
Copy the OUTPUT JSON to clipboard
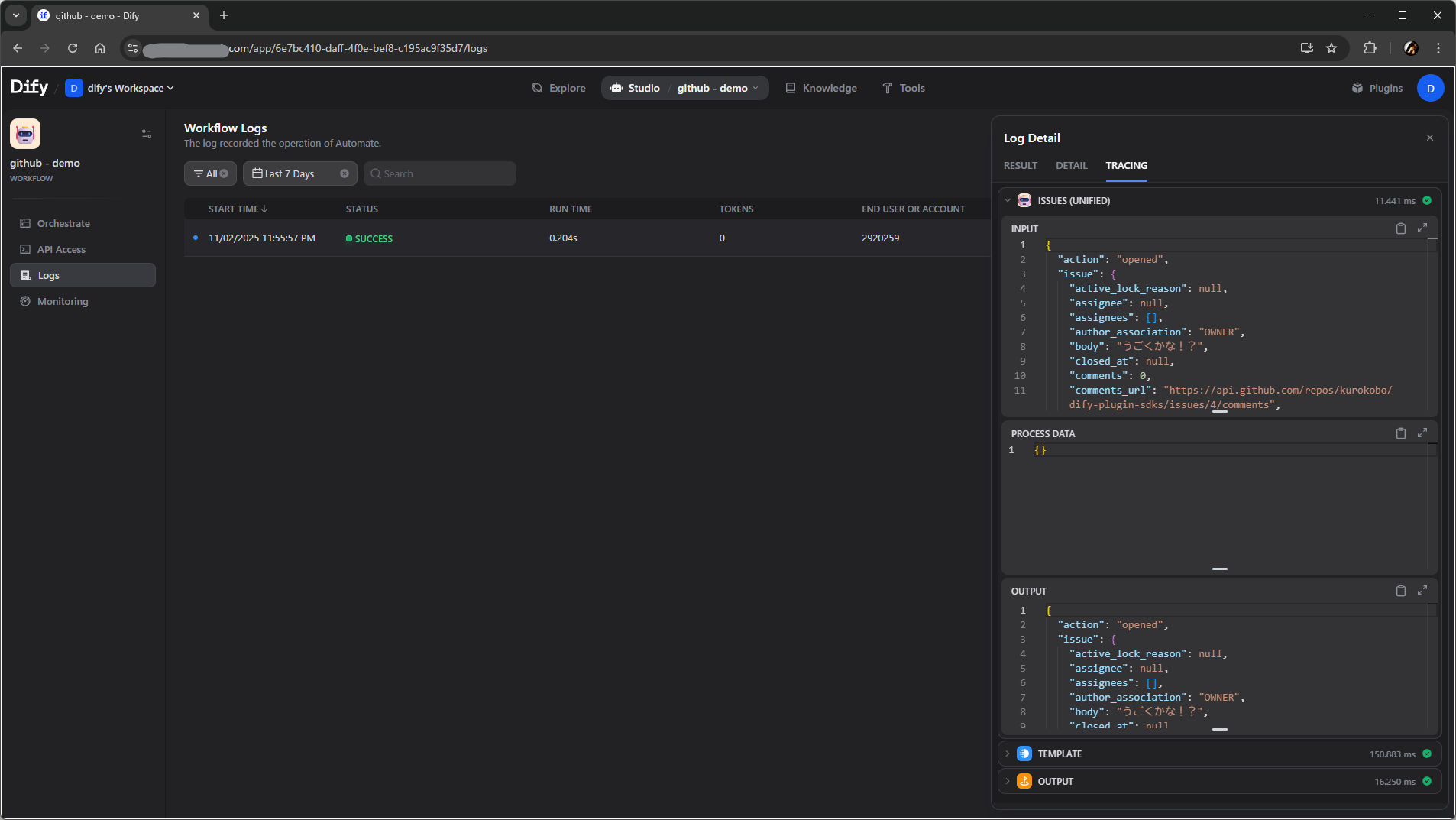1400,591
